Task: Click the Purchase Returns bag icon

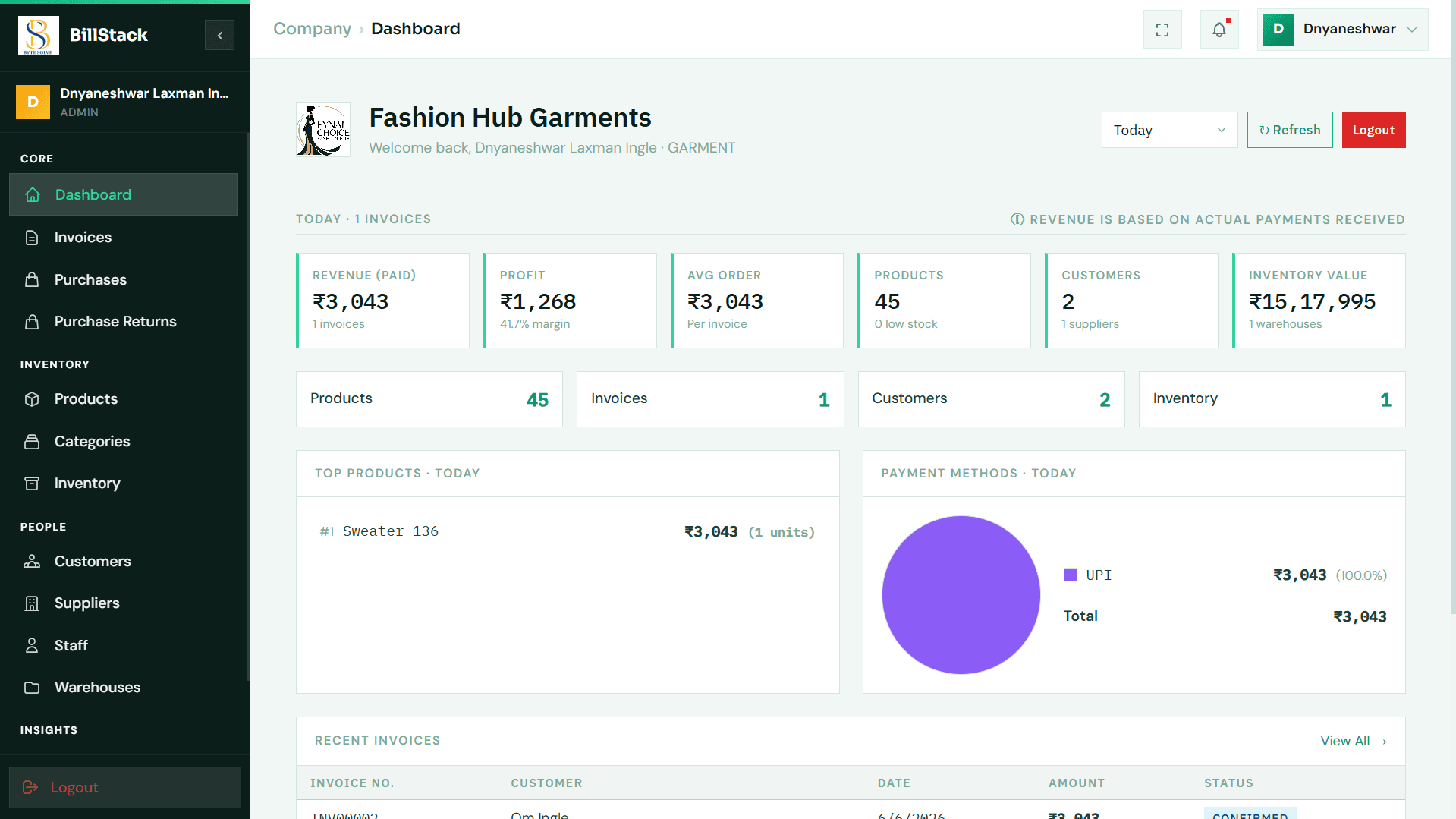Action: tap(32, 322)
